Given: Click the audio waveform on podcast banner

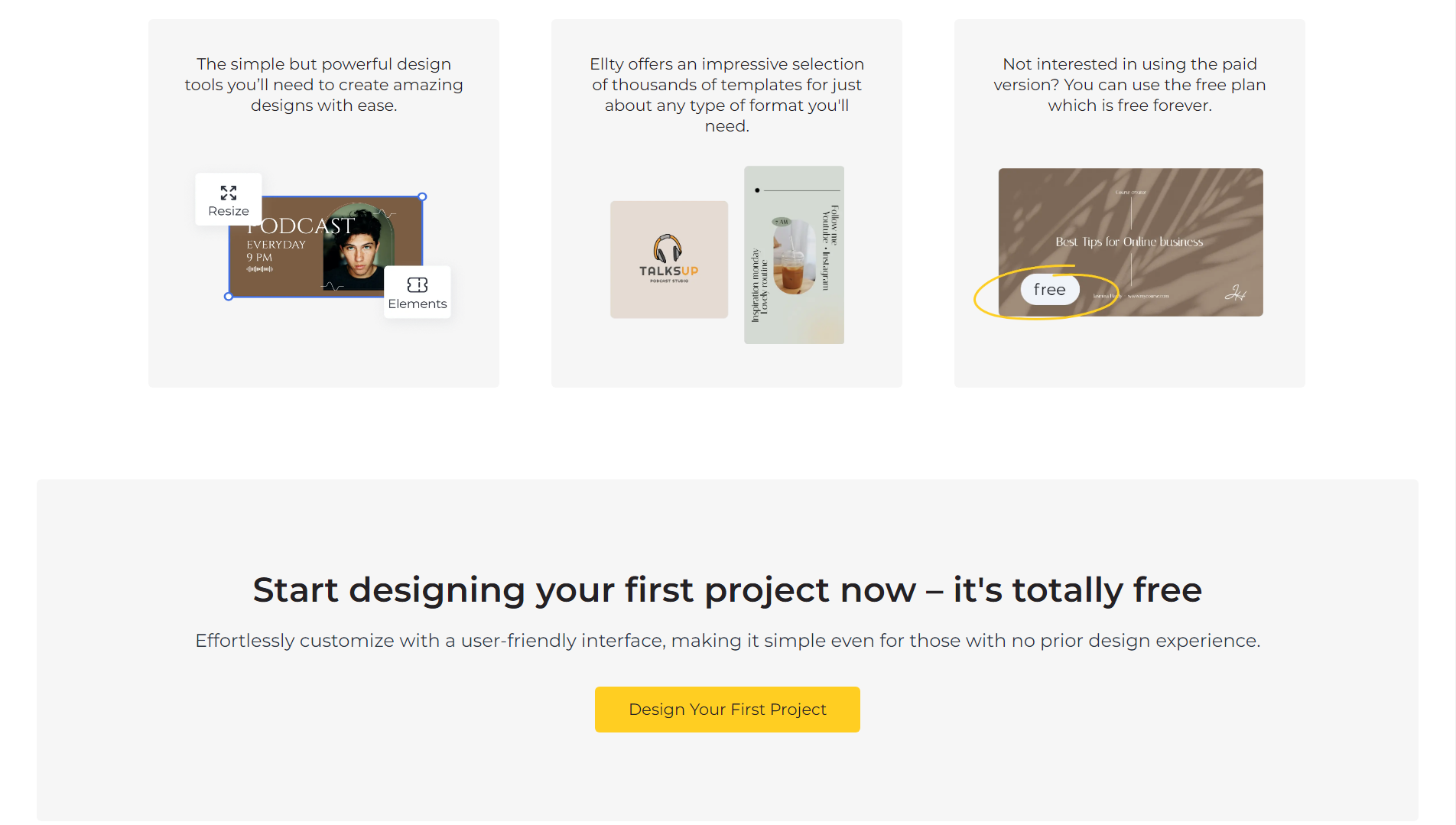Looking at the screenshot, I should [x=260, y=269].
